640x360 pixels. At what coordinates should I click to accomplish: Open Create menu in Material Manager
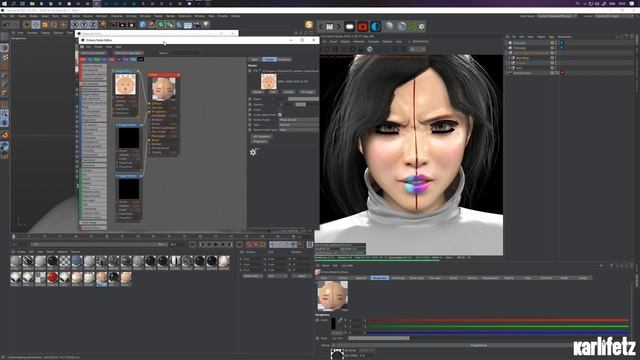pyautogui.click(x=21, y=252)
